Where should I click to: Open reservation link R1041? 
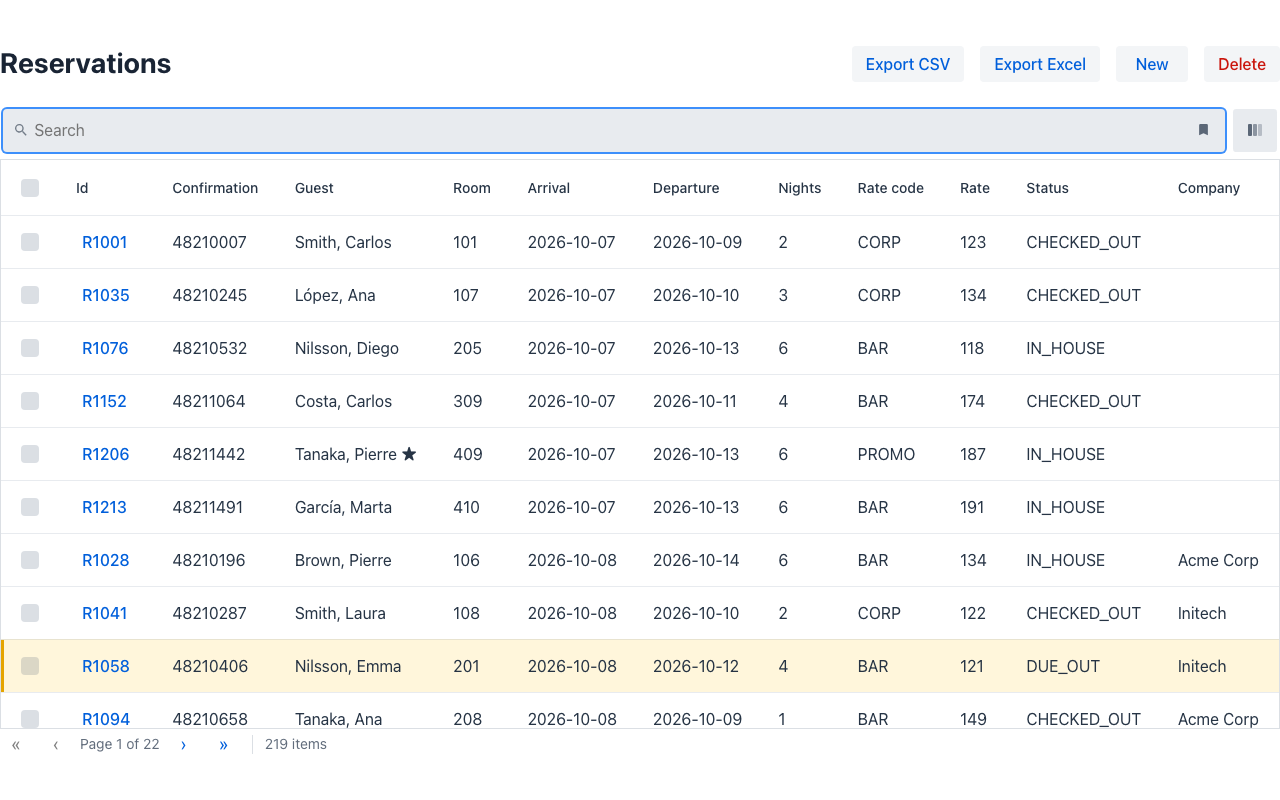(105, 613)
